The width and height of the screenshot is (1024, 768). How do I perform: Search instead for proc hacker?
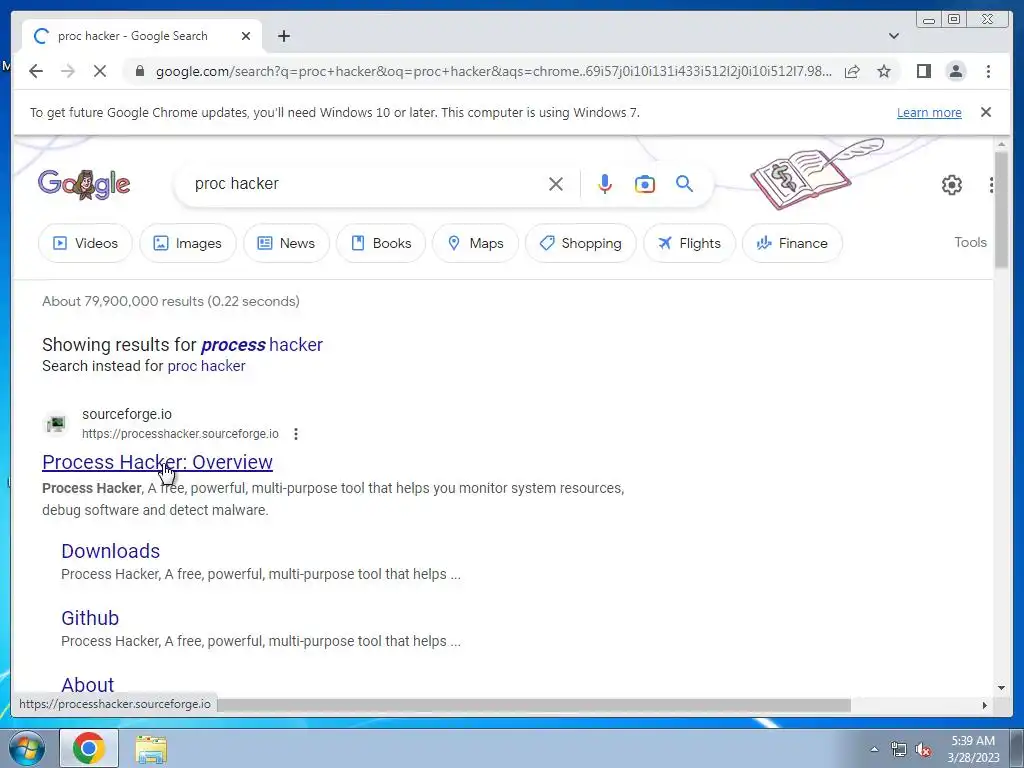[x=206, y=366]
